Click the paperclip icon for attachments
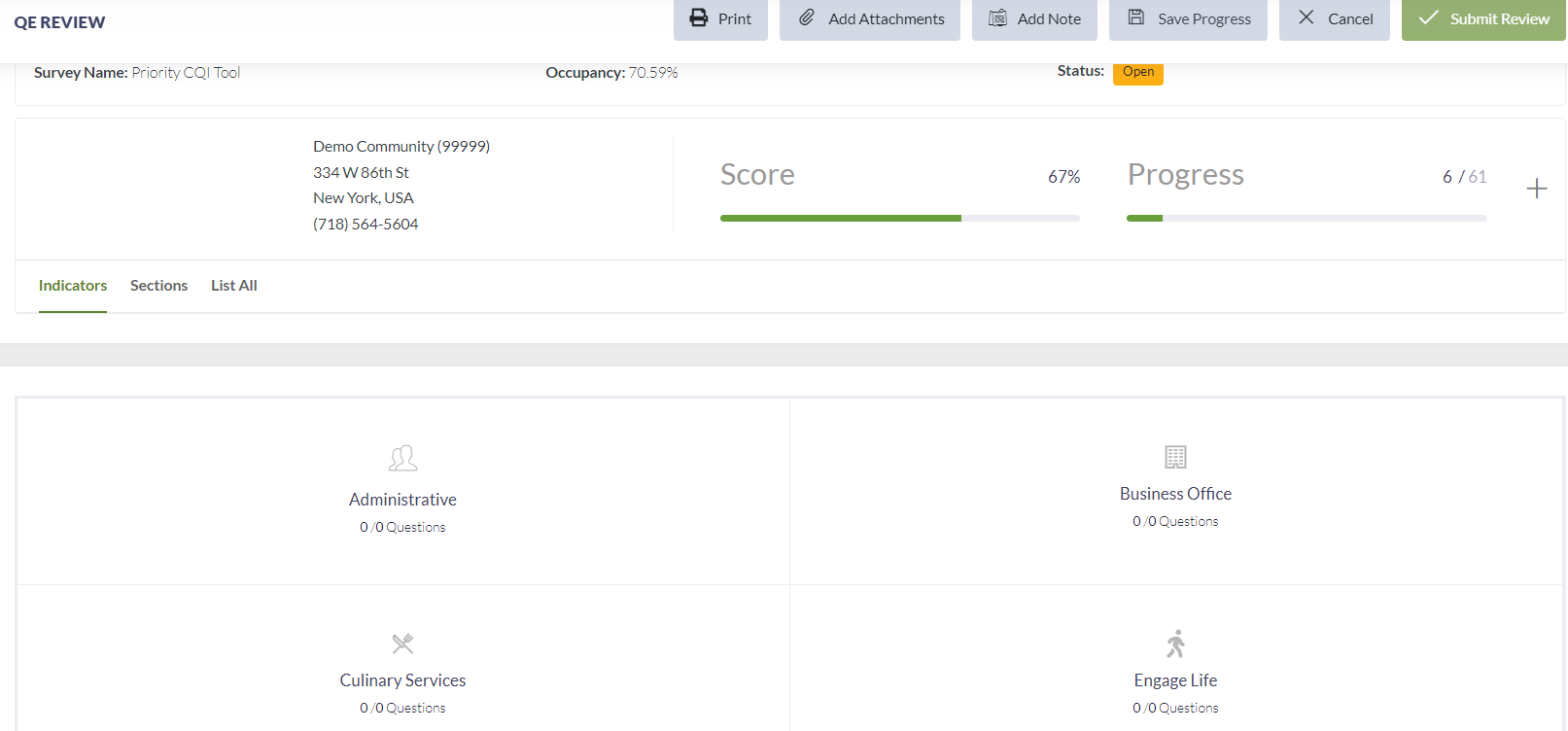The width and height of the screenshot is (1568, 731). click(807, 17)
